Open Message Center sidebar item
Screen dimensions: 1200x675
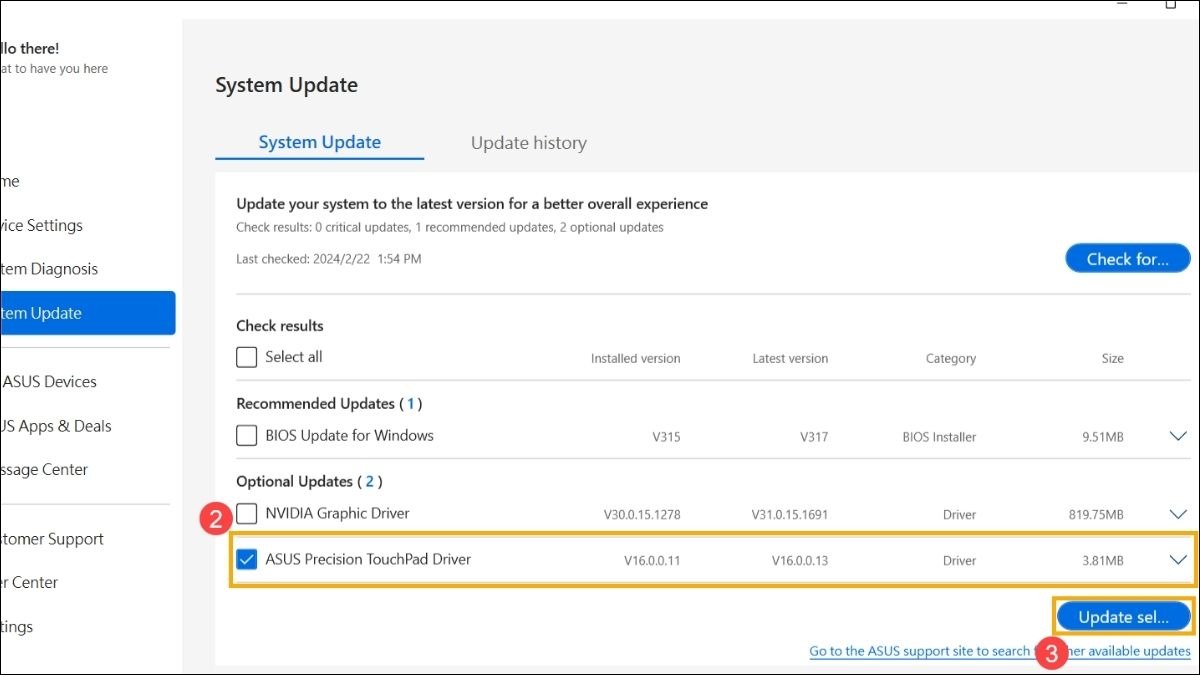tap(44, 470)
